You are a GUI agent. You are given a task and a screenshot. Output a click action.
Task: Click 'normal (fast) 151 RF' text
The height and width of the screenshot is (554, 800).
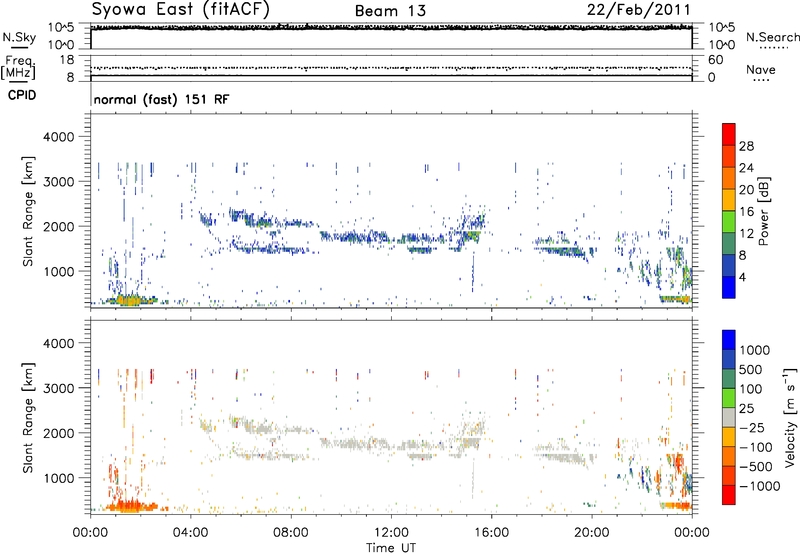pyautogui.click(x=161, y=99)
